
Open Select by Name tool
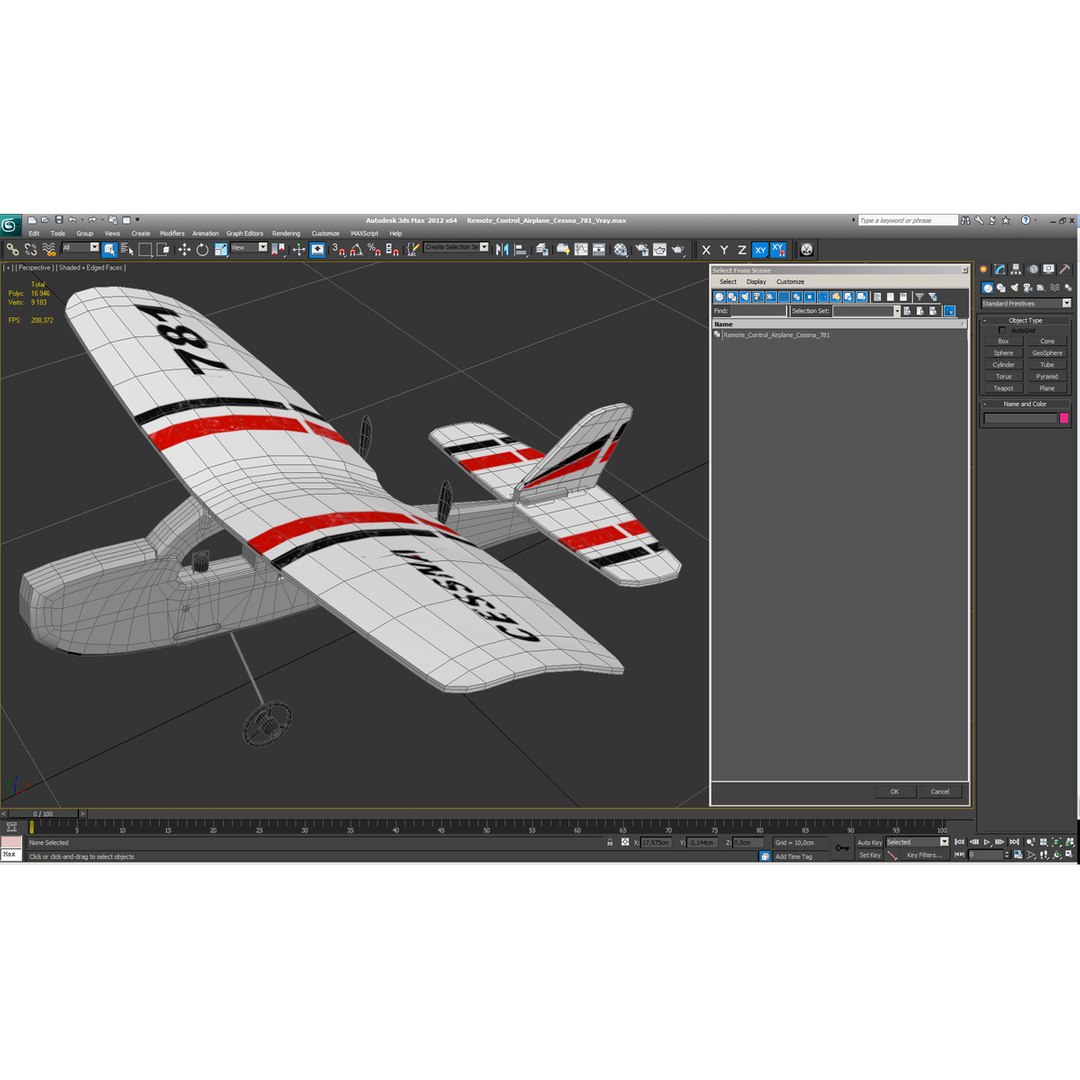click(x=127, y=249)
